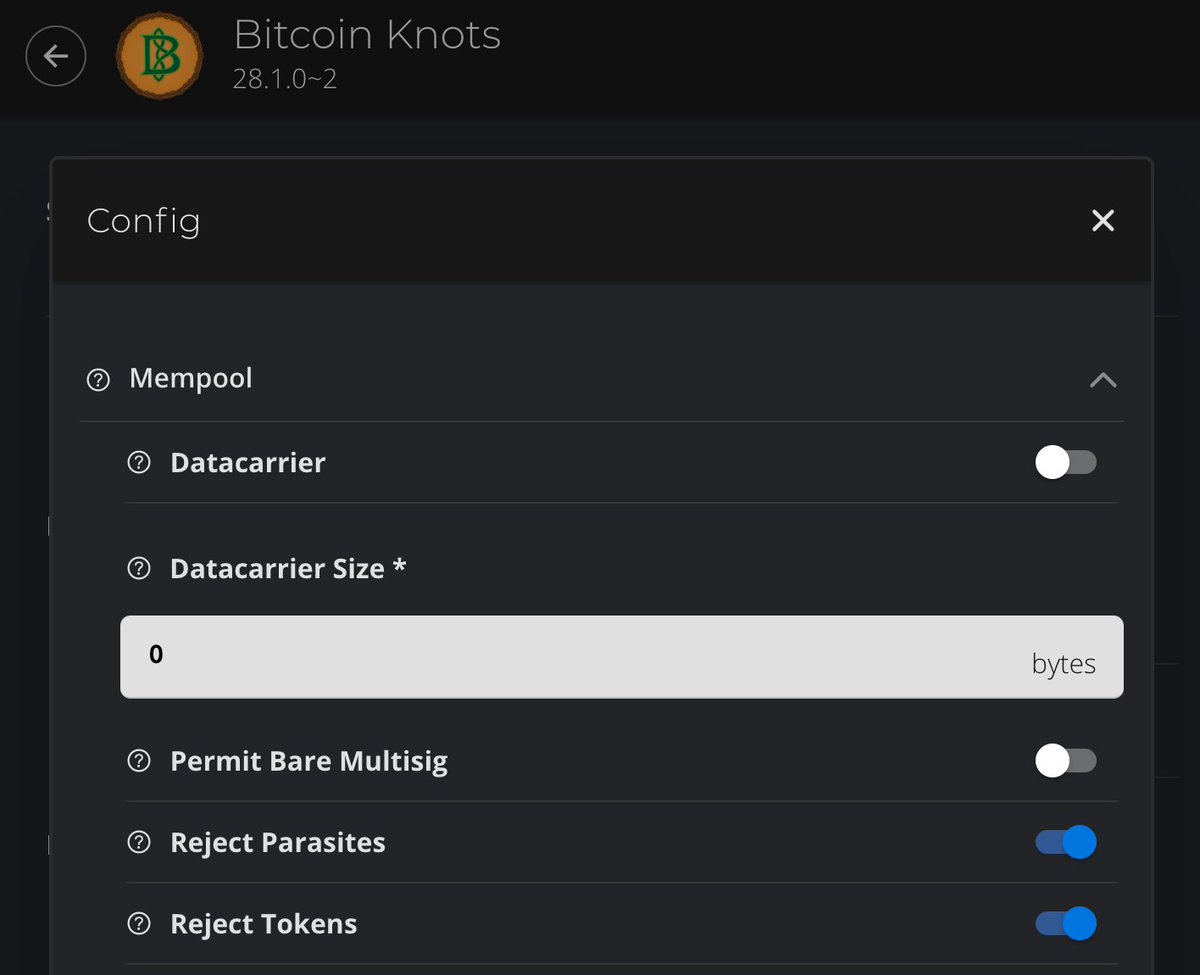Viewport: 1200px width, 975px height.
Task: Turn on Permit Bare Multisig switch
Action: (x=1066, y=761)
